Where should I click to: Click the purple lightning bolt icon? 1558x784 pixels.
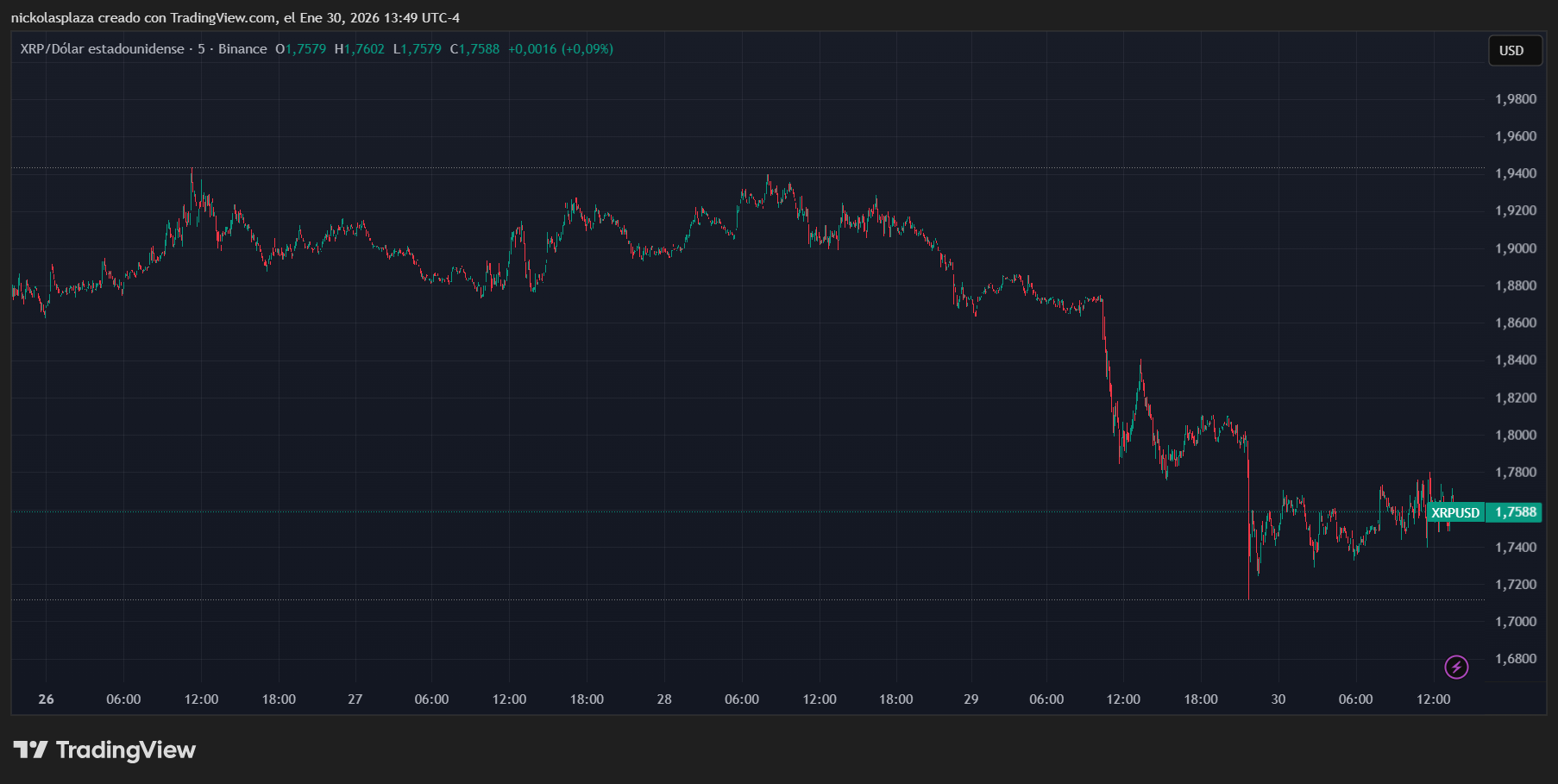[x=1456, y=667]
